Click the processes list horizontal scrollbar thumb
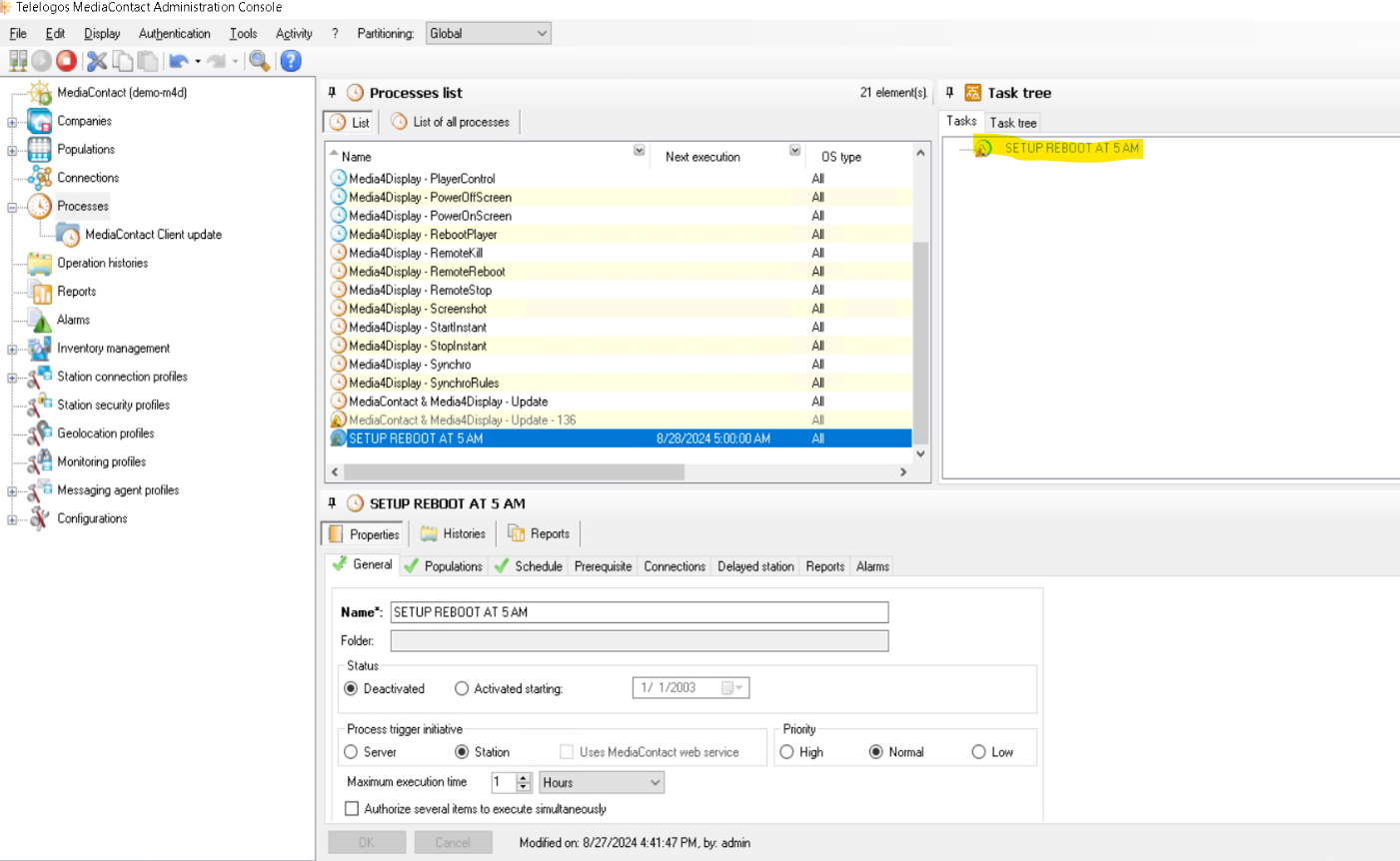Screen dimensions: 1400x861 pos(514,471)
